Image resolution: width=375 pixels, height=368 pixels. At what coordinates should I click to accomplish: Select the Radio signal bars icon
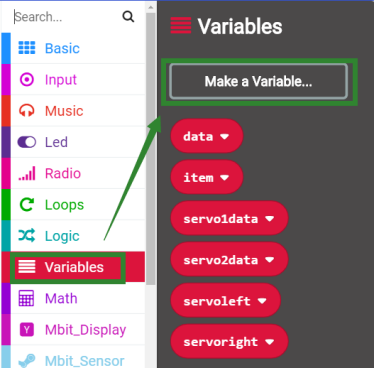27,174
